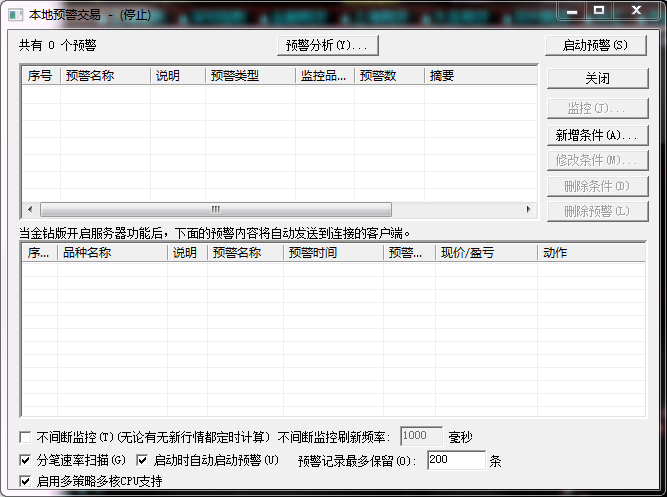Screen dimensions: 667x497
Task: Click the upper list's horizontal scrollbar thumb
Action: 216,209
